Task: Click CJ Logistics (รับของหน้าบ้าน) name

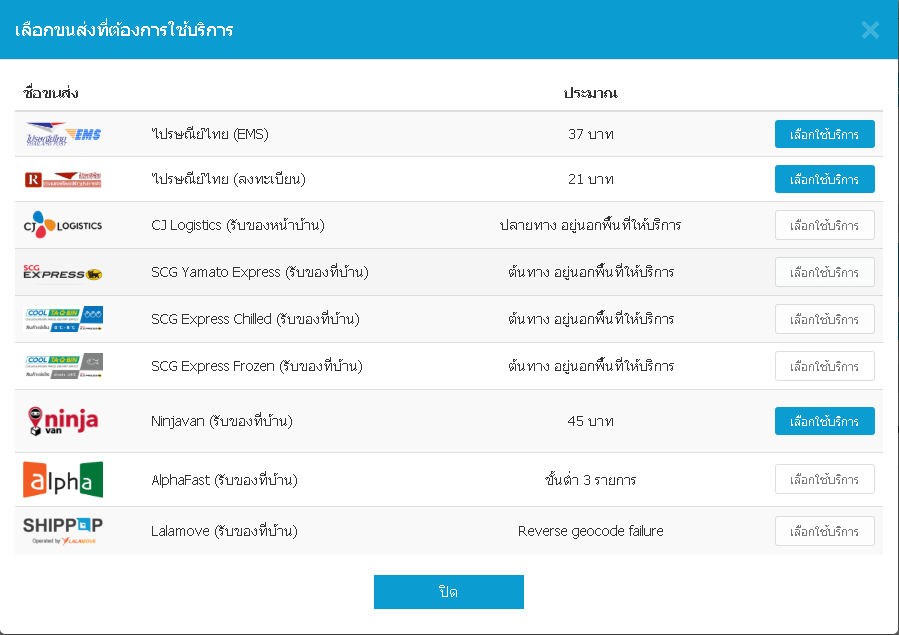Action: click(x=237, y=225)
